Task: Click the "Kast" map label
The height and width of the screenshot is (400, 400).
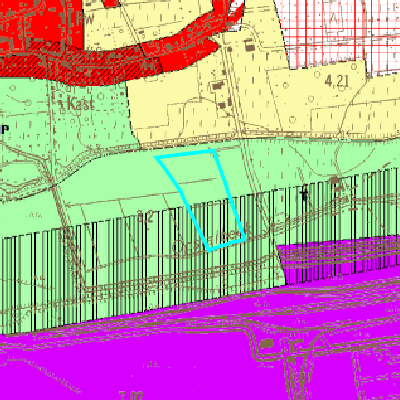Action: pos(80,105)
